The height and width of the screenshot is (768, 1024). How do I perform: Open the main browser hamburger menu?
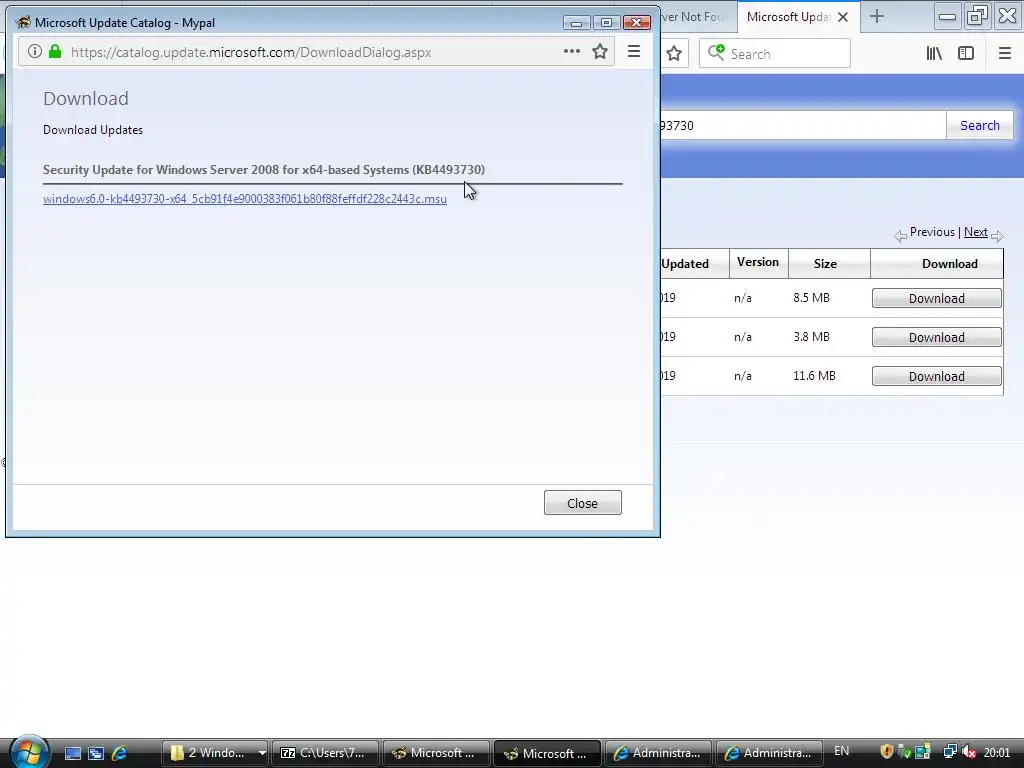1005,54
